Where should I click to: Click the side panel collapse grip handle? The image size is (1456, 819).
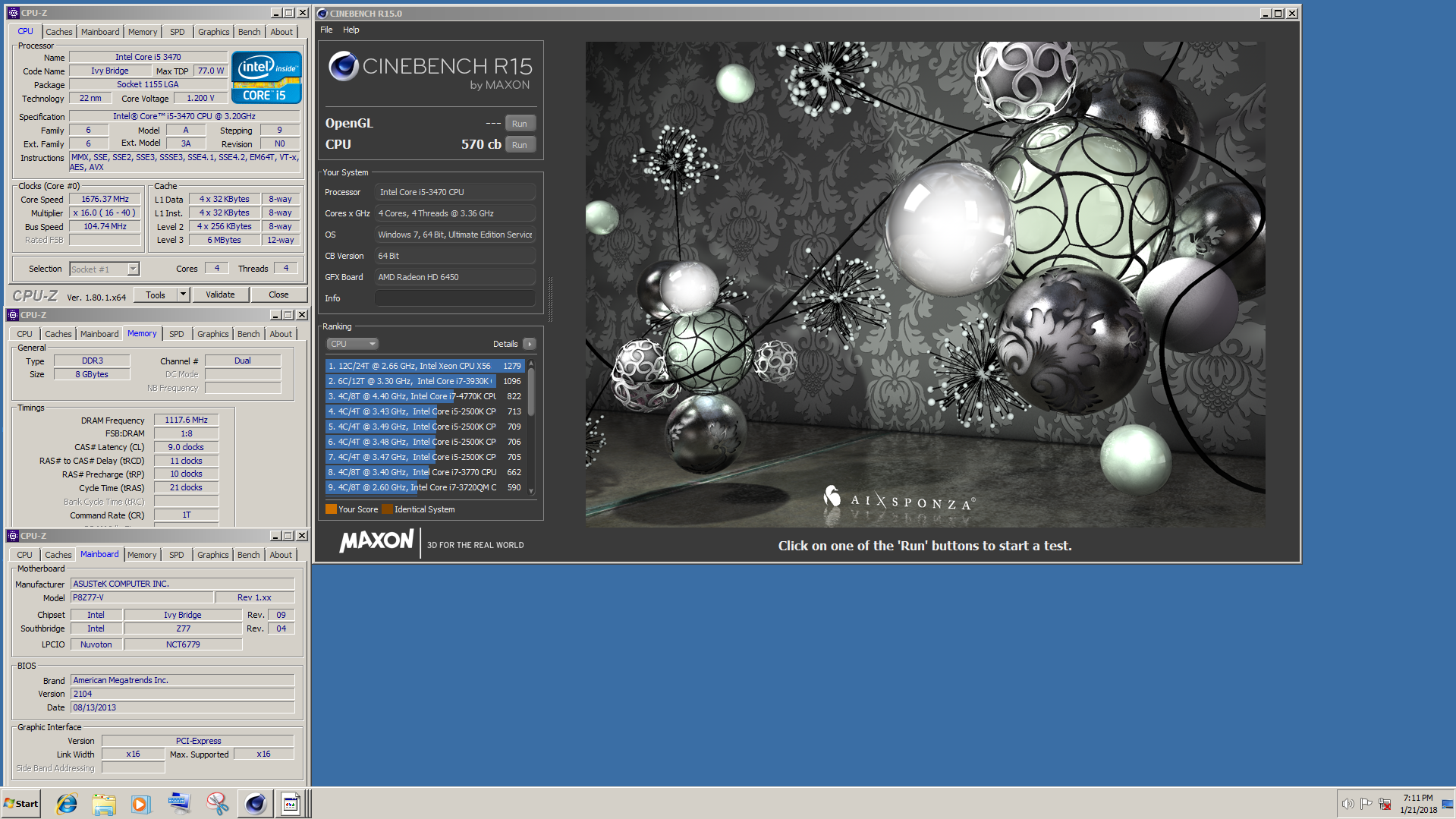(x=550, y=300)
